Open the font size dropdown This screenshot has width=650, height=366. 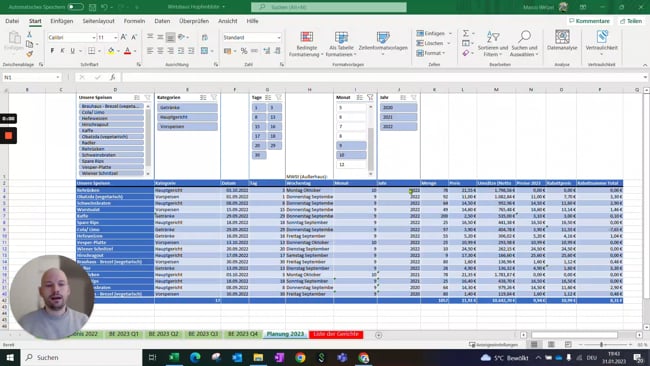click(x=115, y=37)
